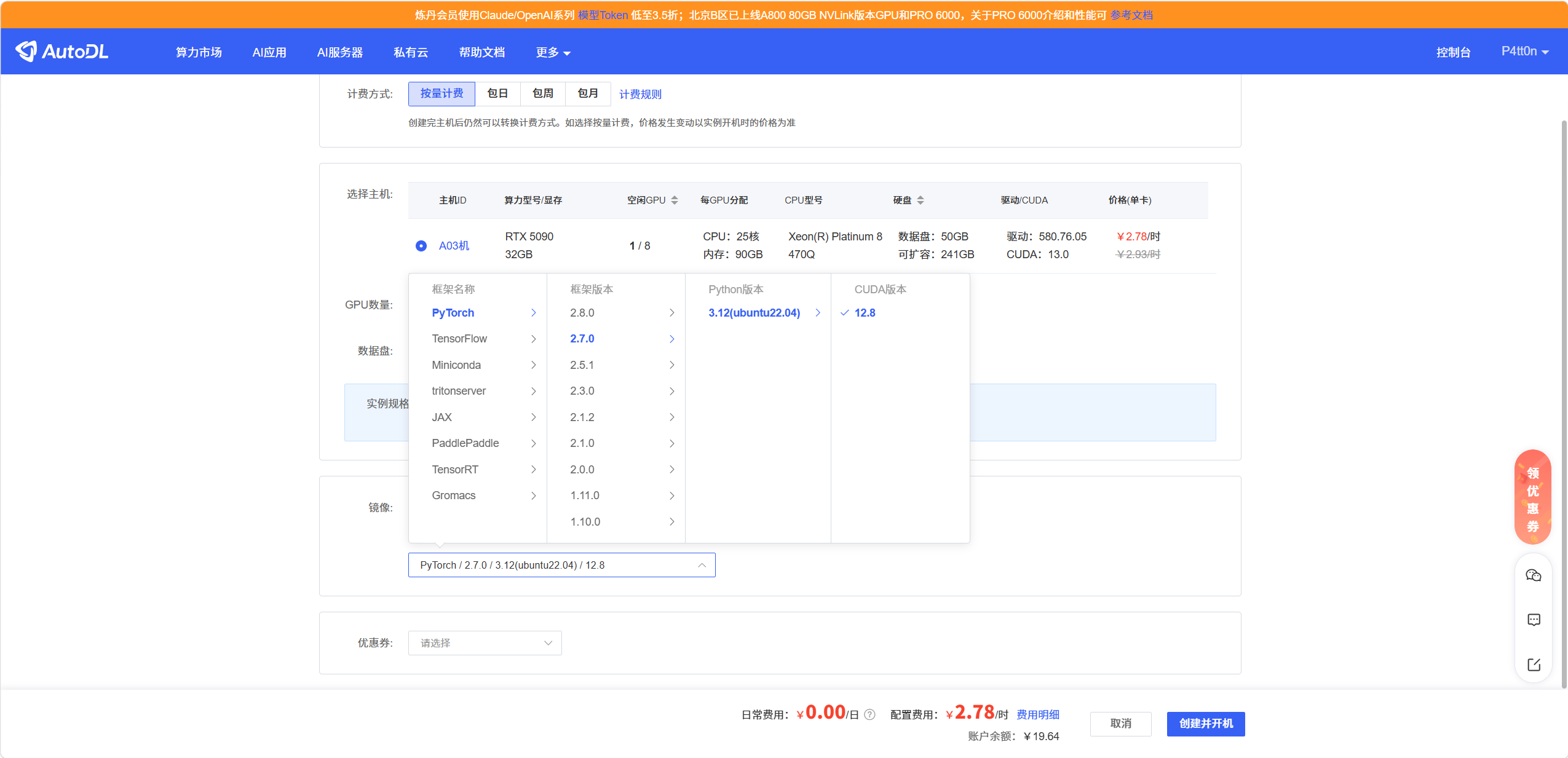Open AI服务器 in the top navigation

[340, 52]
